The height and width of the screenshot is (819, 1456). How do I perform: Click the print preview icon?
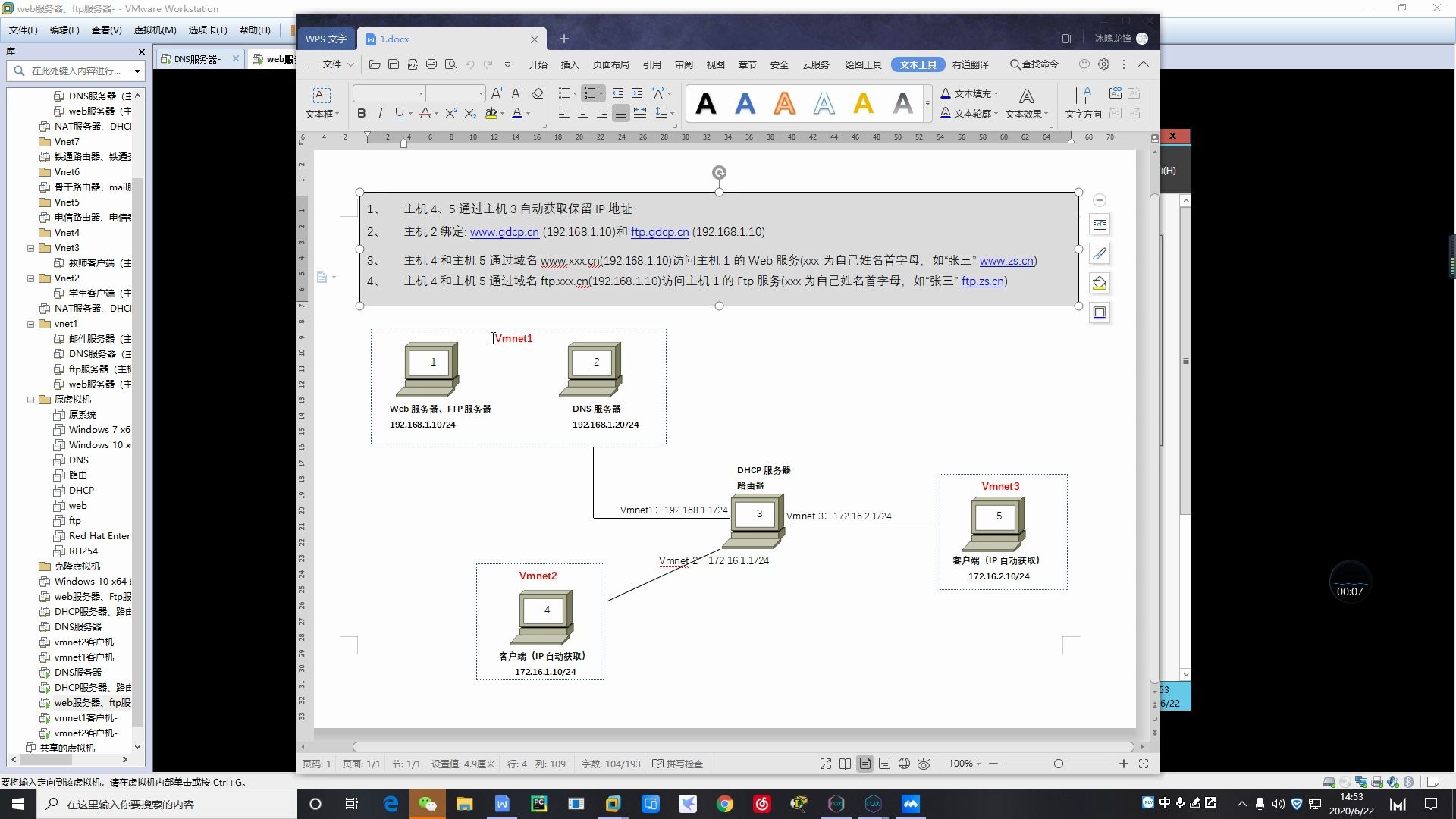[x=450, y=64]
